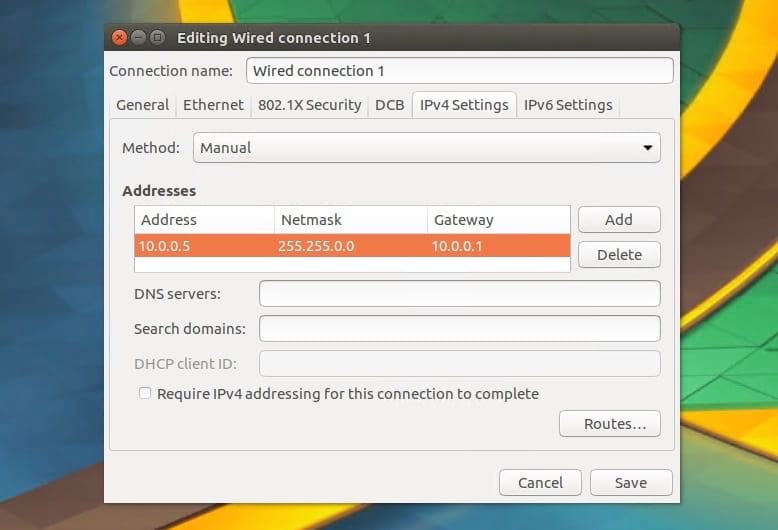Click the Connection name text field

[459, 70]
